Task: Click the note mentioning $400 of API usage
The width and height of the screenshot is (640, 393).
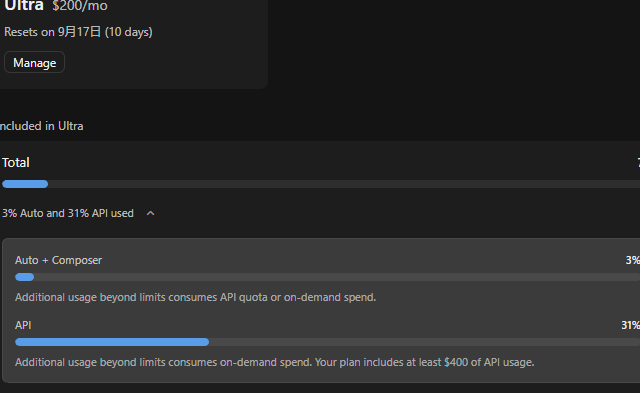Action: click(275, 362)
